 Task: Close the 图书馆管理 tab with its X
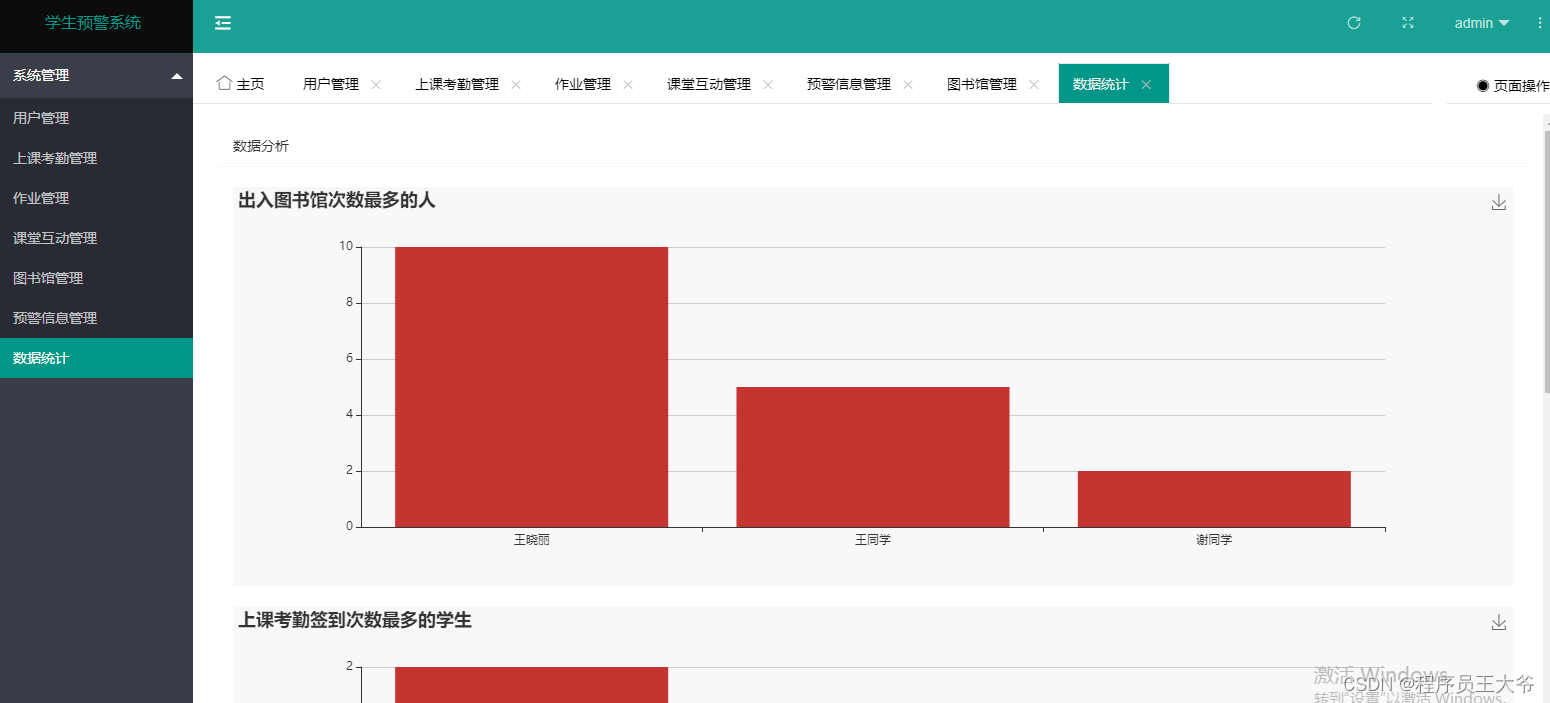[x=1033, y=85]
